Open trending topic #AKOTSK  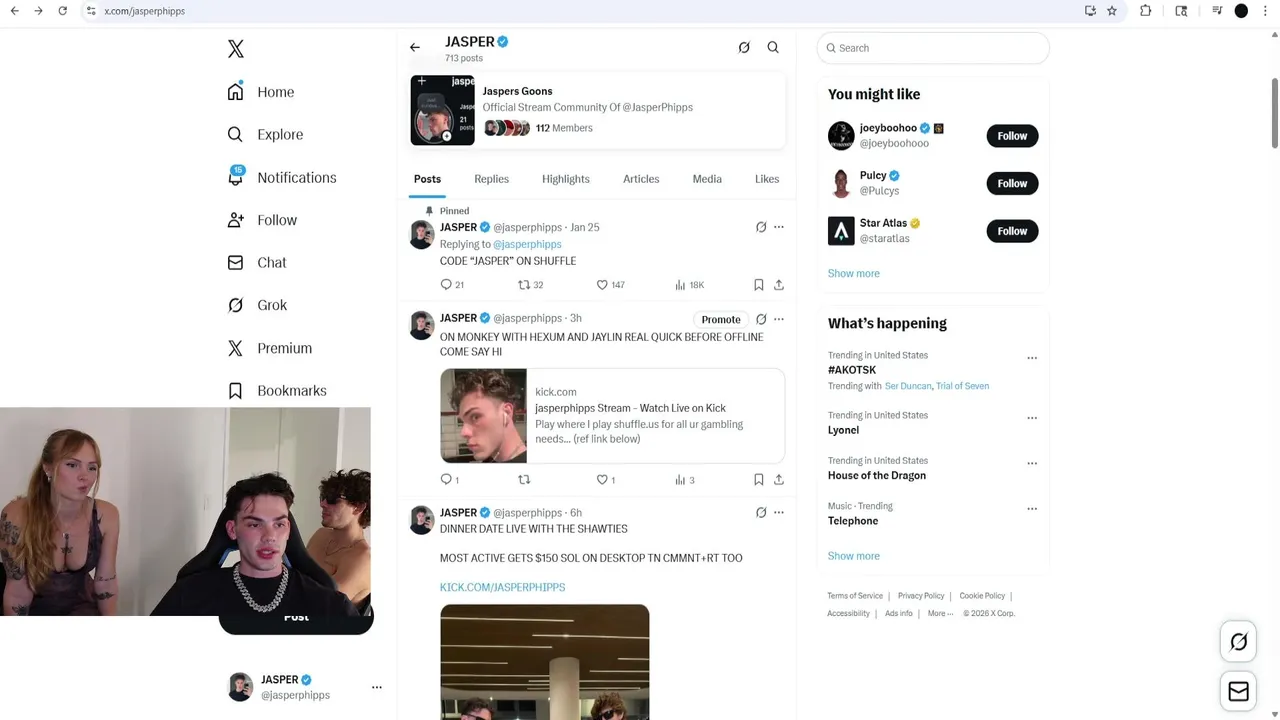coord(852,370)
